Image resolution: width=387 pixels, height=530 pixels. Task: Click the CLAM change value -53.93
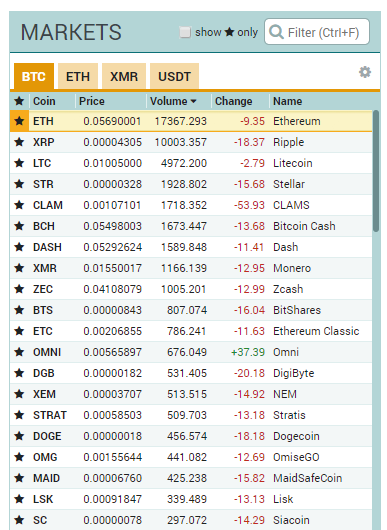click(249, 205)
